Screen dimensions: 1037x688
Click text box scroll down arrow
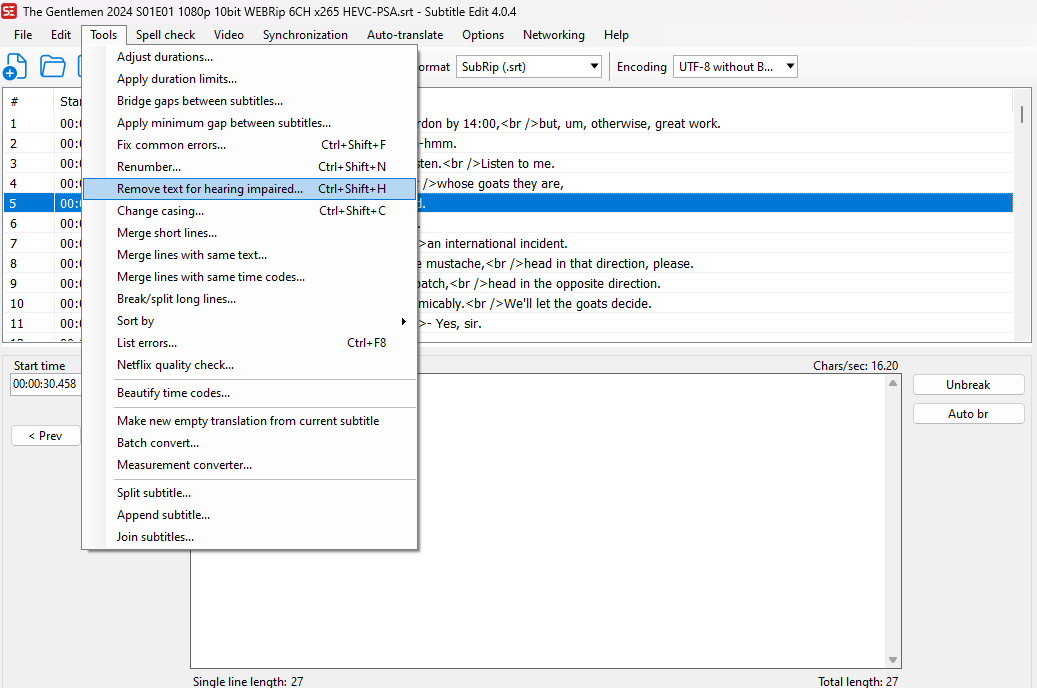click(893, 660)
